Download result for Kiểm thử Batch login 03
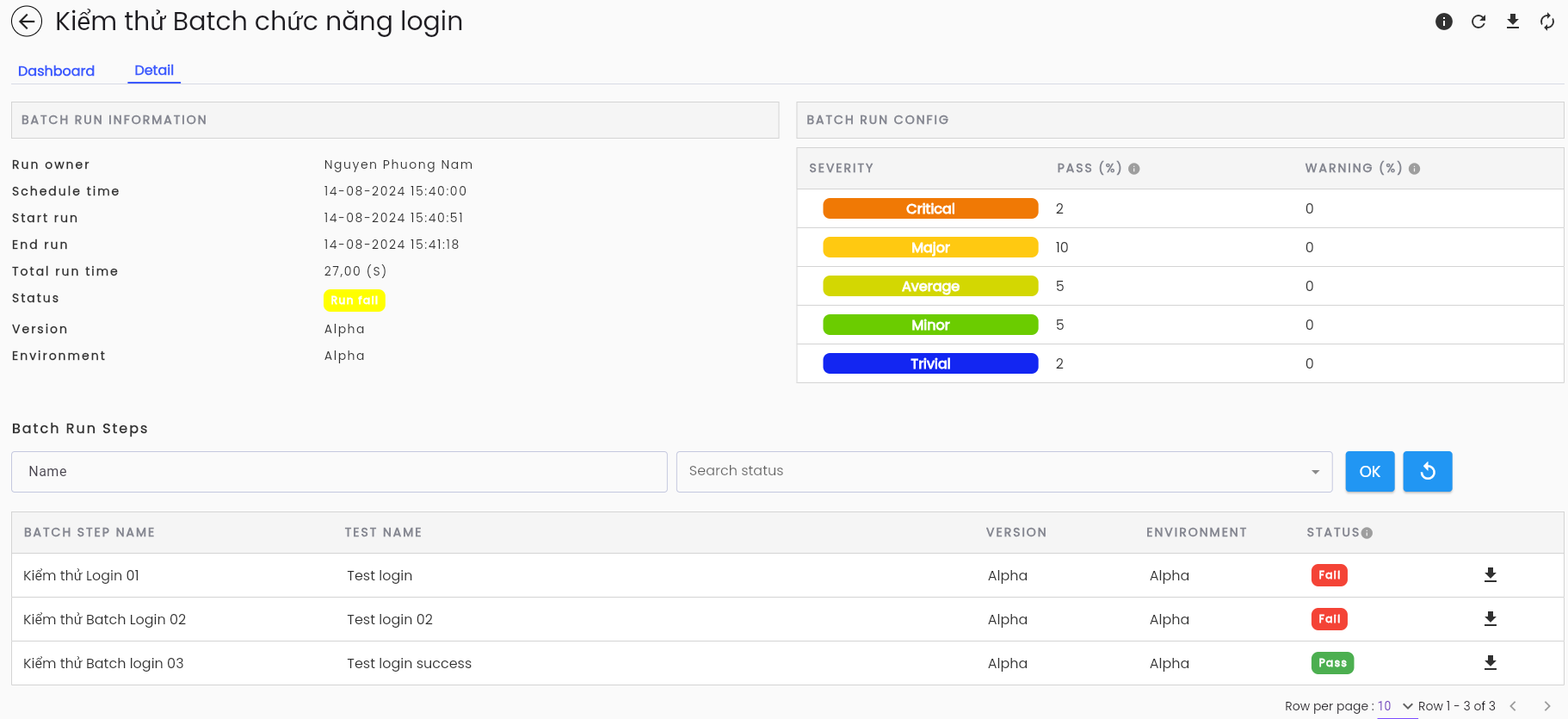 click(1491, 663)
